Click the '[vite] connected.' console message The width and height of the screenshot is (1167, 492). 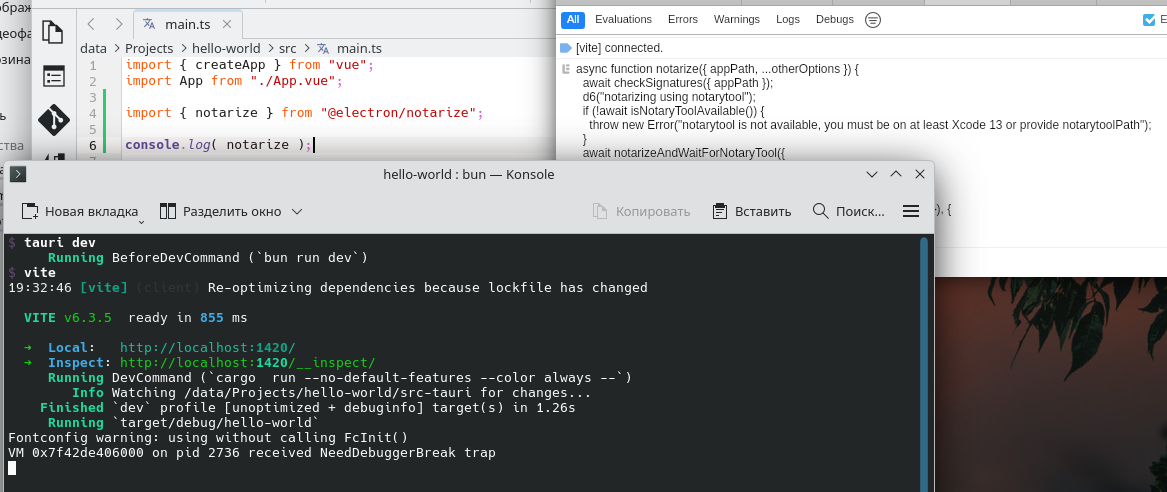point(619,48)
